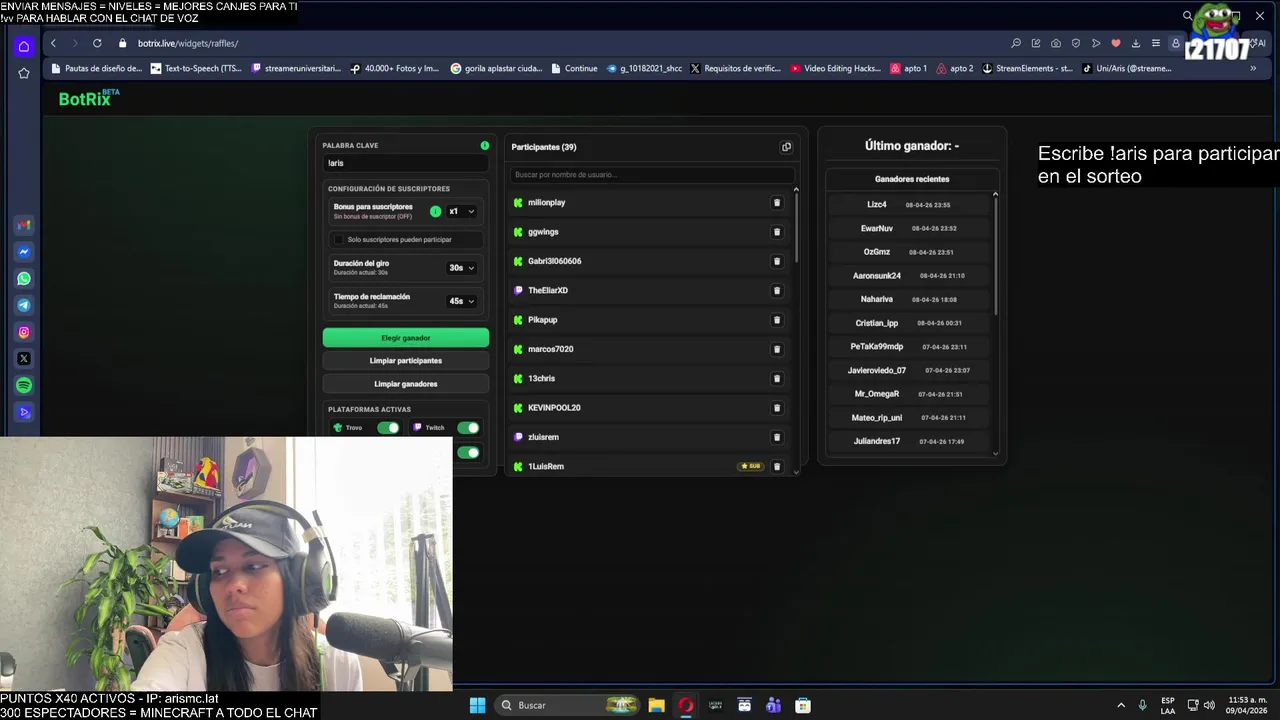Delete zluisrem from the participants

[777, 437]
